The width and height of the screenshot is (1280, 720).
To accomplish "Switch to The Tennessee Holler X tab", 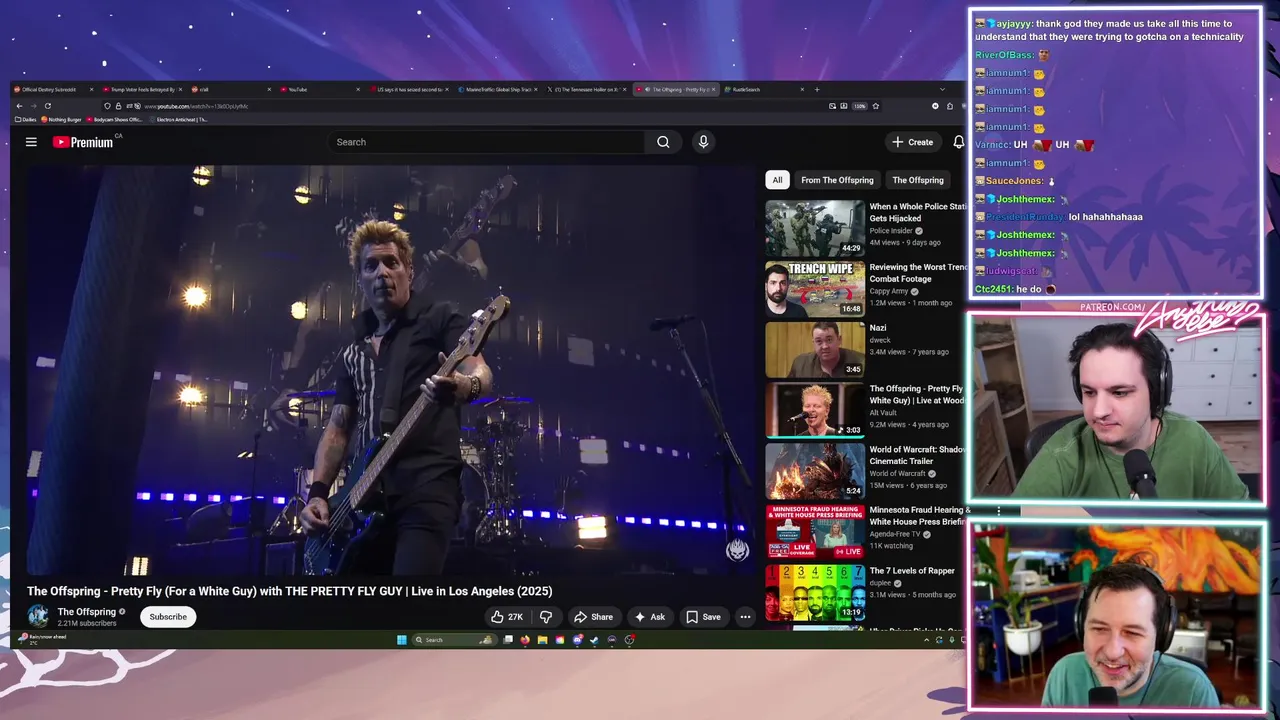I will [587, 90].
